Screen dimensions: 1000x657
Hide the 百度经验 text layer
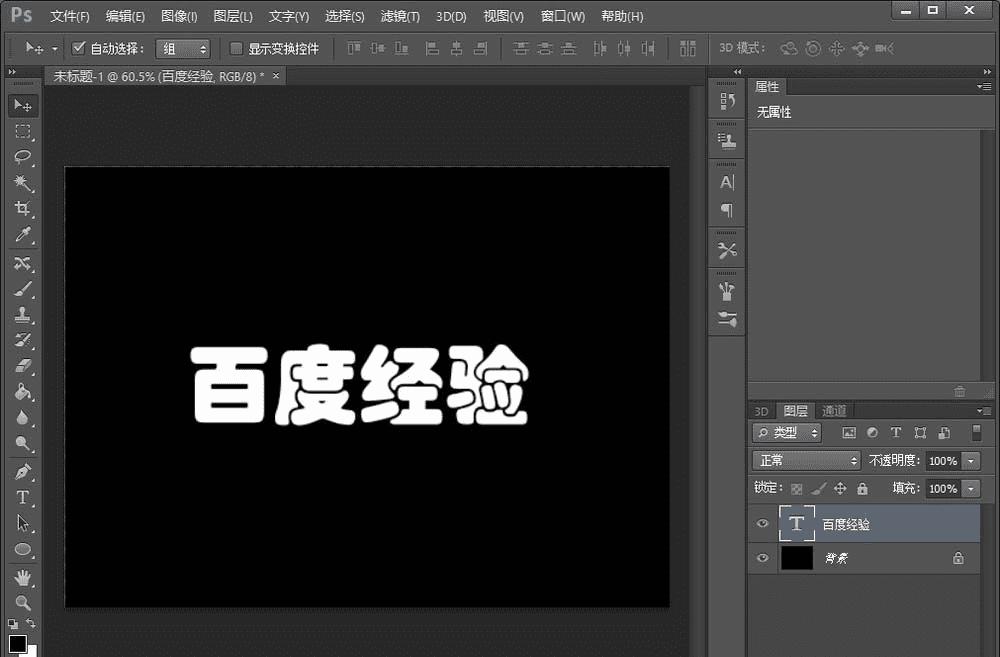(762, 524)
